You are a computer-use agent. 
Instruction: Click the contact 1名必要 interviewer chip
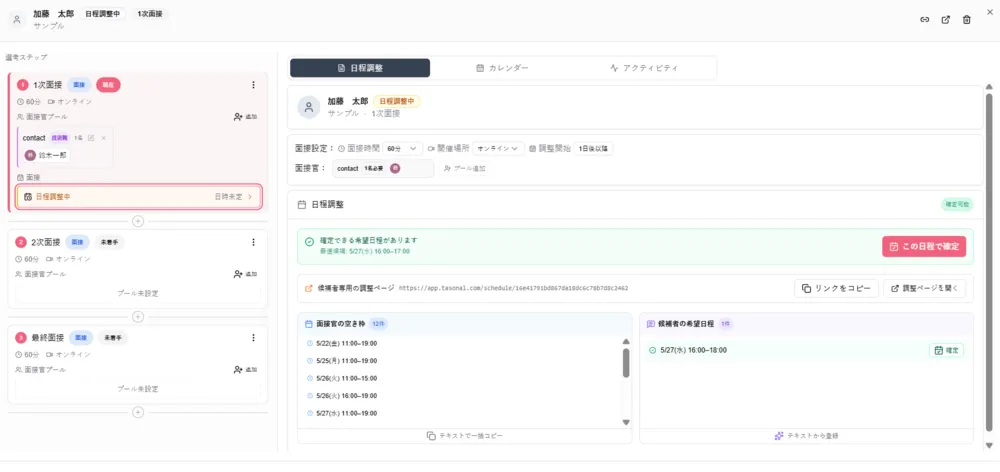tap(383, 168)
